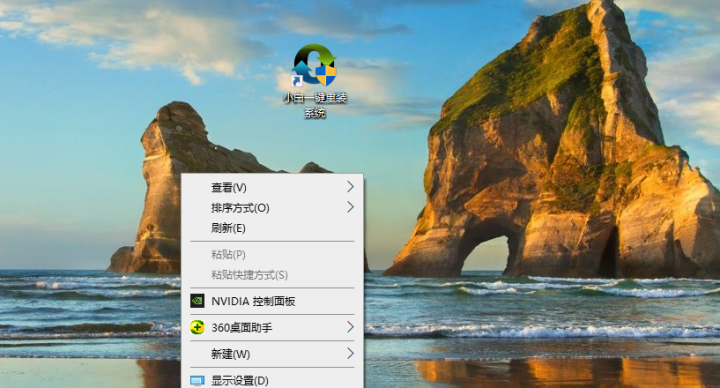Click the 小白一键重装系统 label under the desktop icon
Image resolution: width=720 pixels, height=388 pixels.
(315, 105)
